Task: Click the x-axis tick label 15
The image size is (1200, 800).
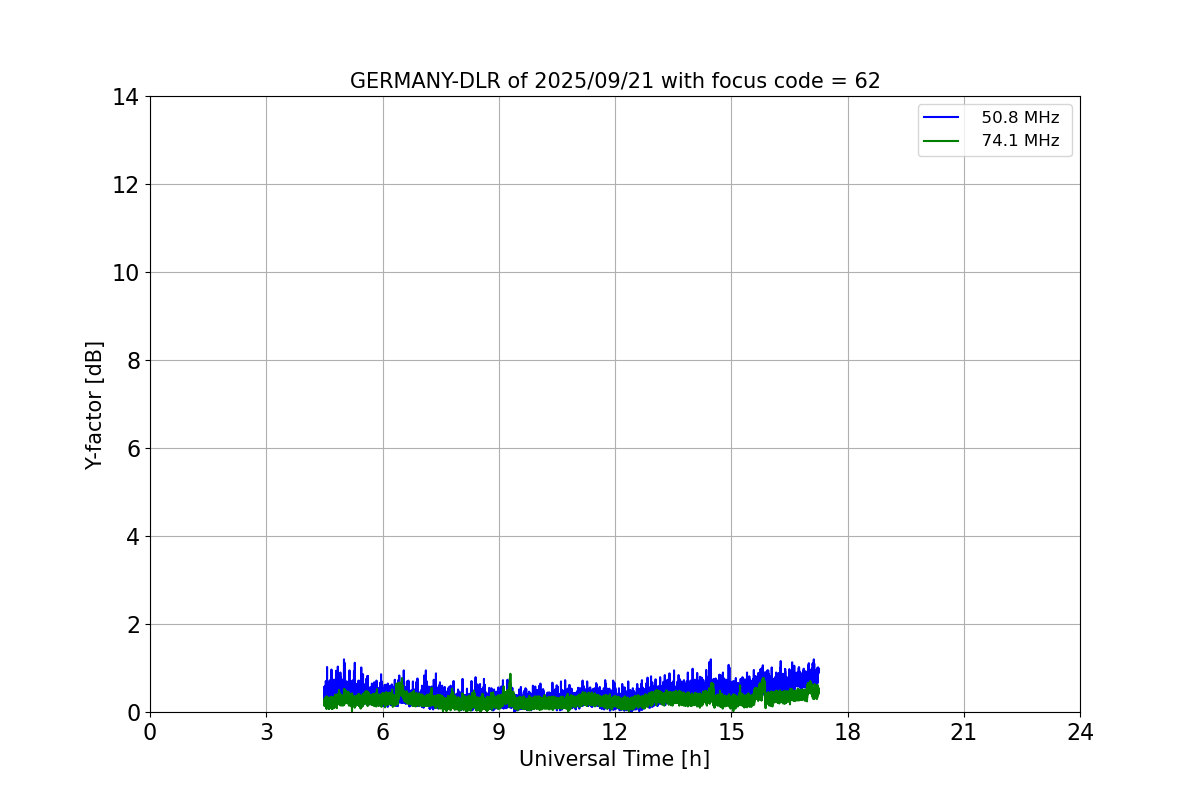Action: 731,732
